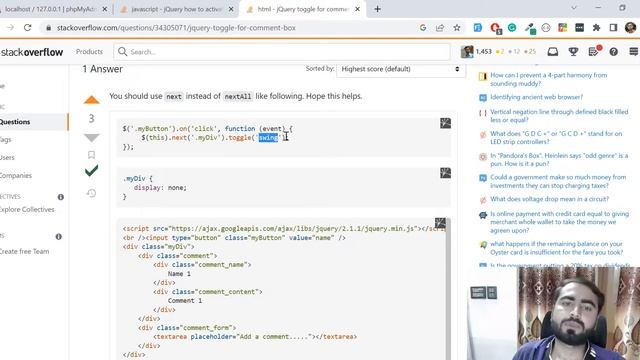Open the Oyster card remaining balance question
Image resolution: width=640 pixels, height=360 pixels.
[556, 248]
